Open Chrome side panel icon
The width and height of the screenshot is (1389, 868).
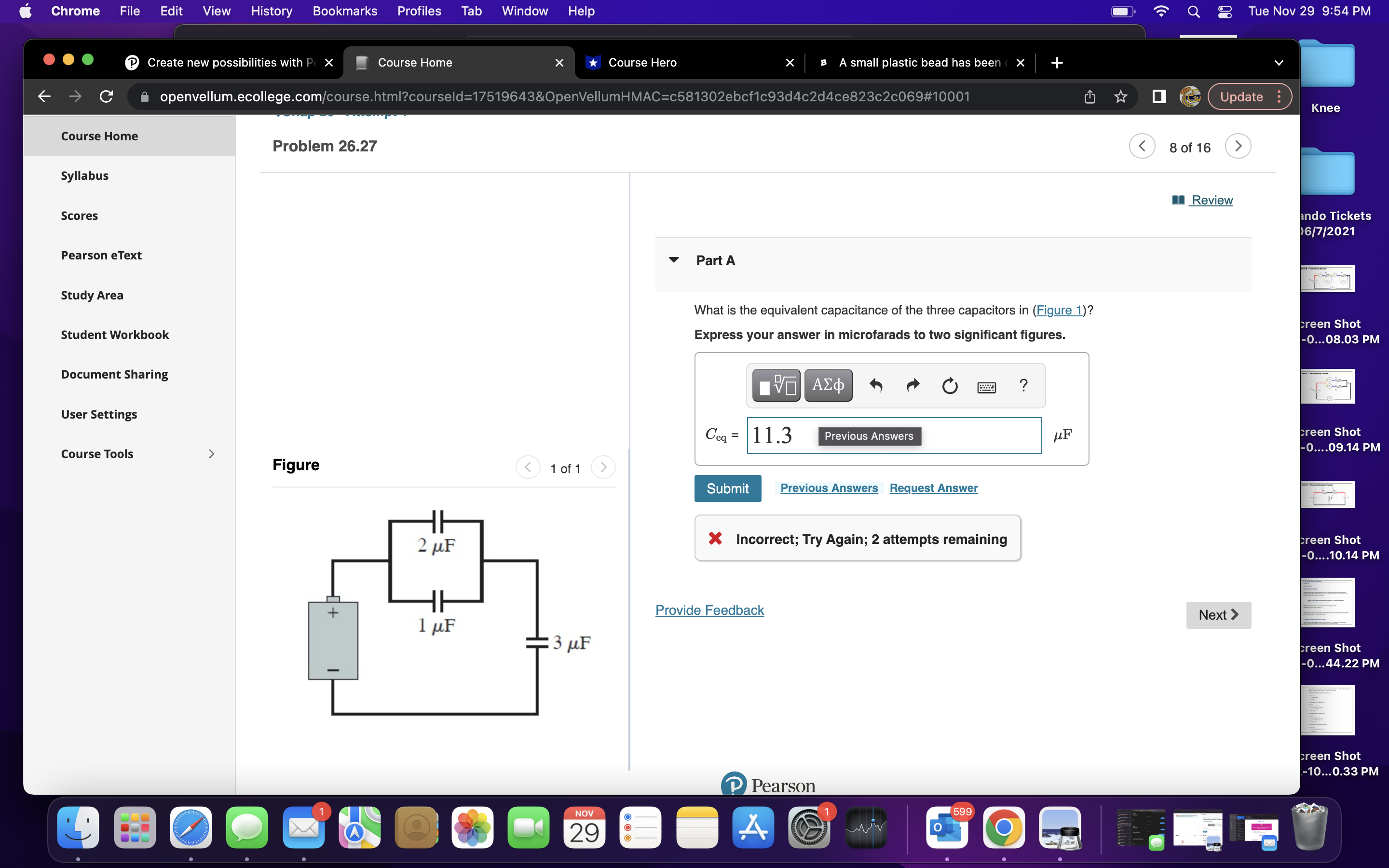coord(1159,96)
